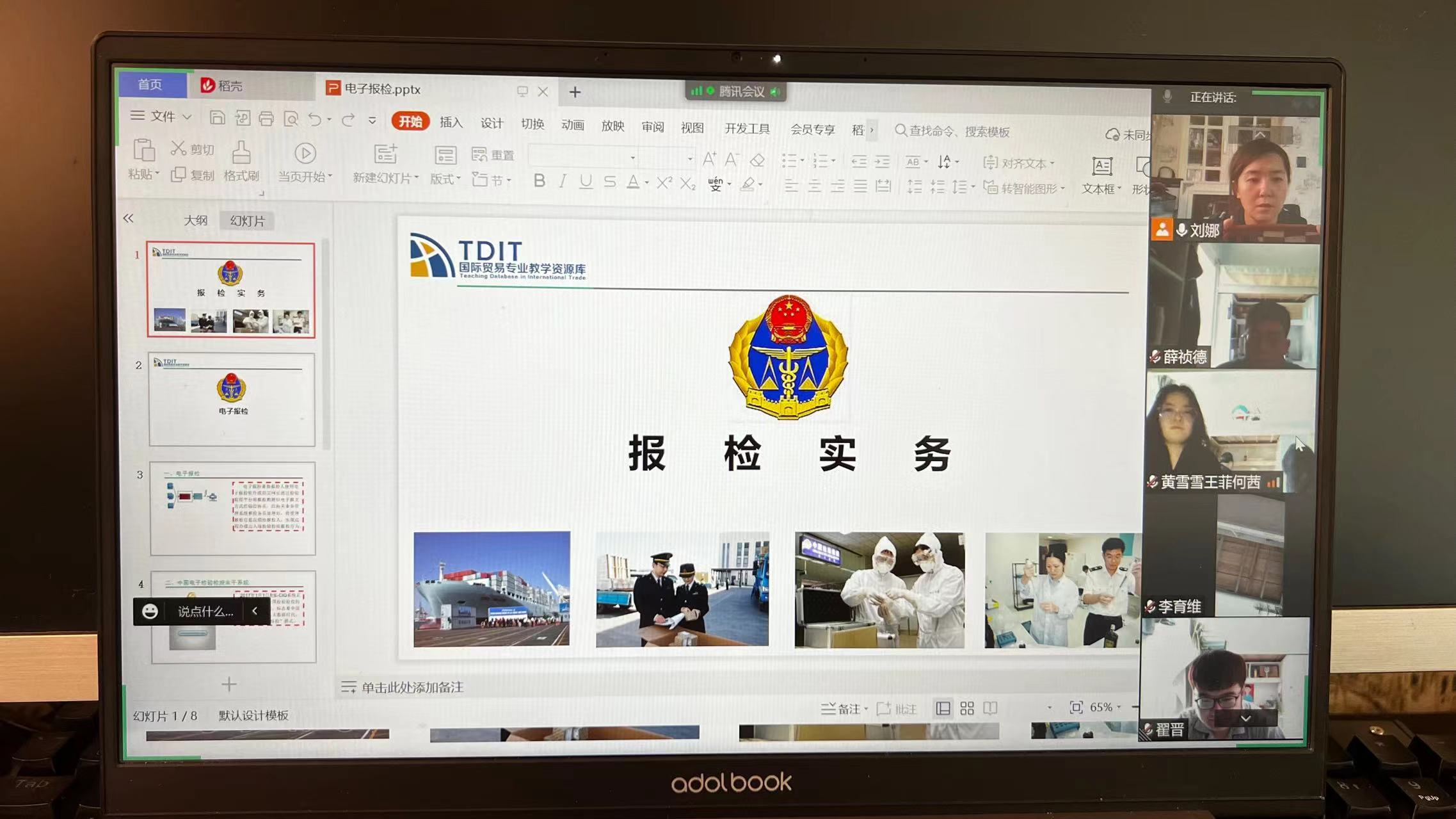Viewport: 1456px width, 819px height.
Task: Toggle bold formatting
Action: 539,181
